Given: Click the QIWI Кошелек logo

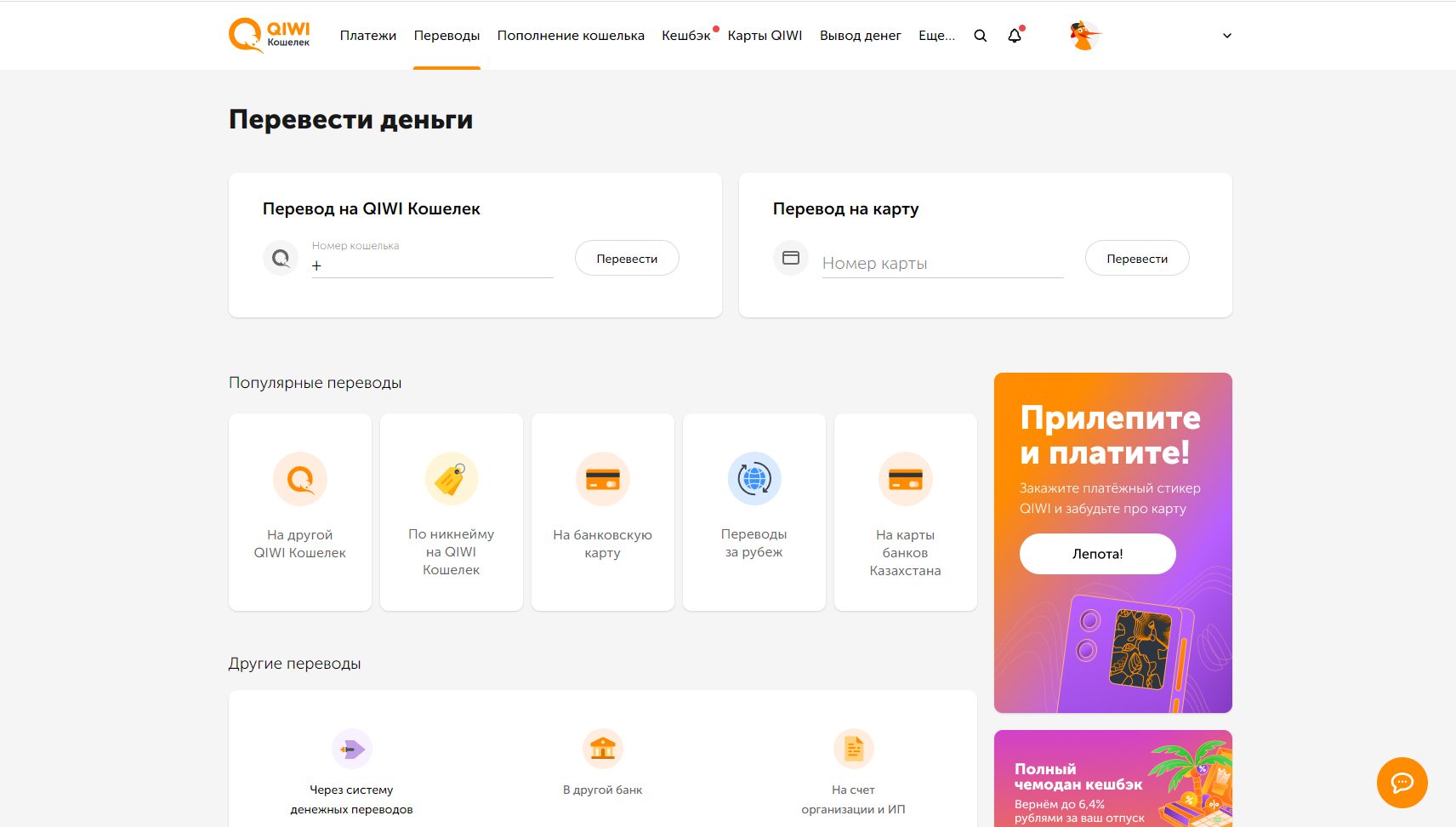Looking at the screenshot, I should pos(270,36).
